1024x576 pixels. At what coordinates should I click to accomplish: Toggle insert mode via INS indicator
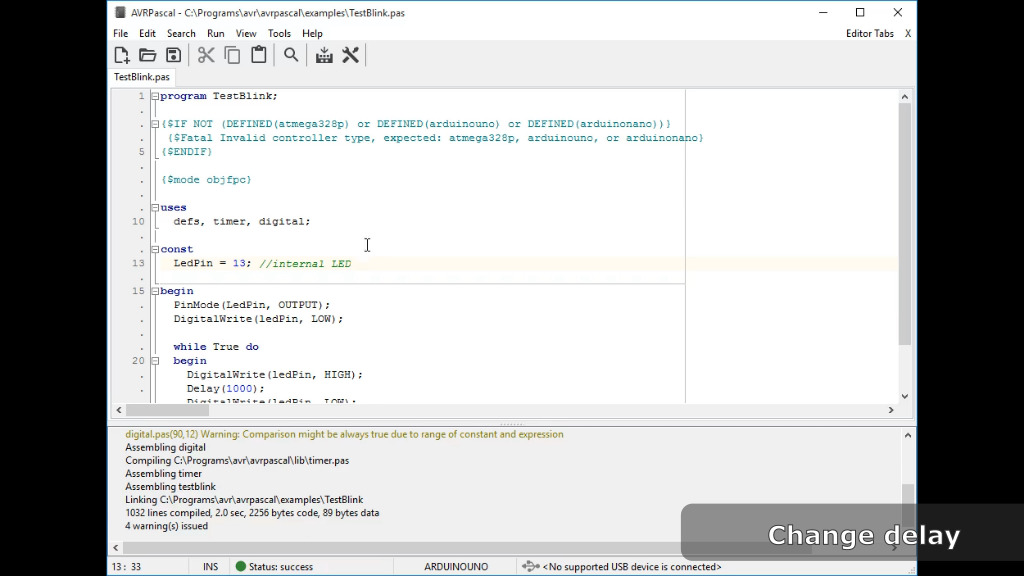coord(210,565)
